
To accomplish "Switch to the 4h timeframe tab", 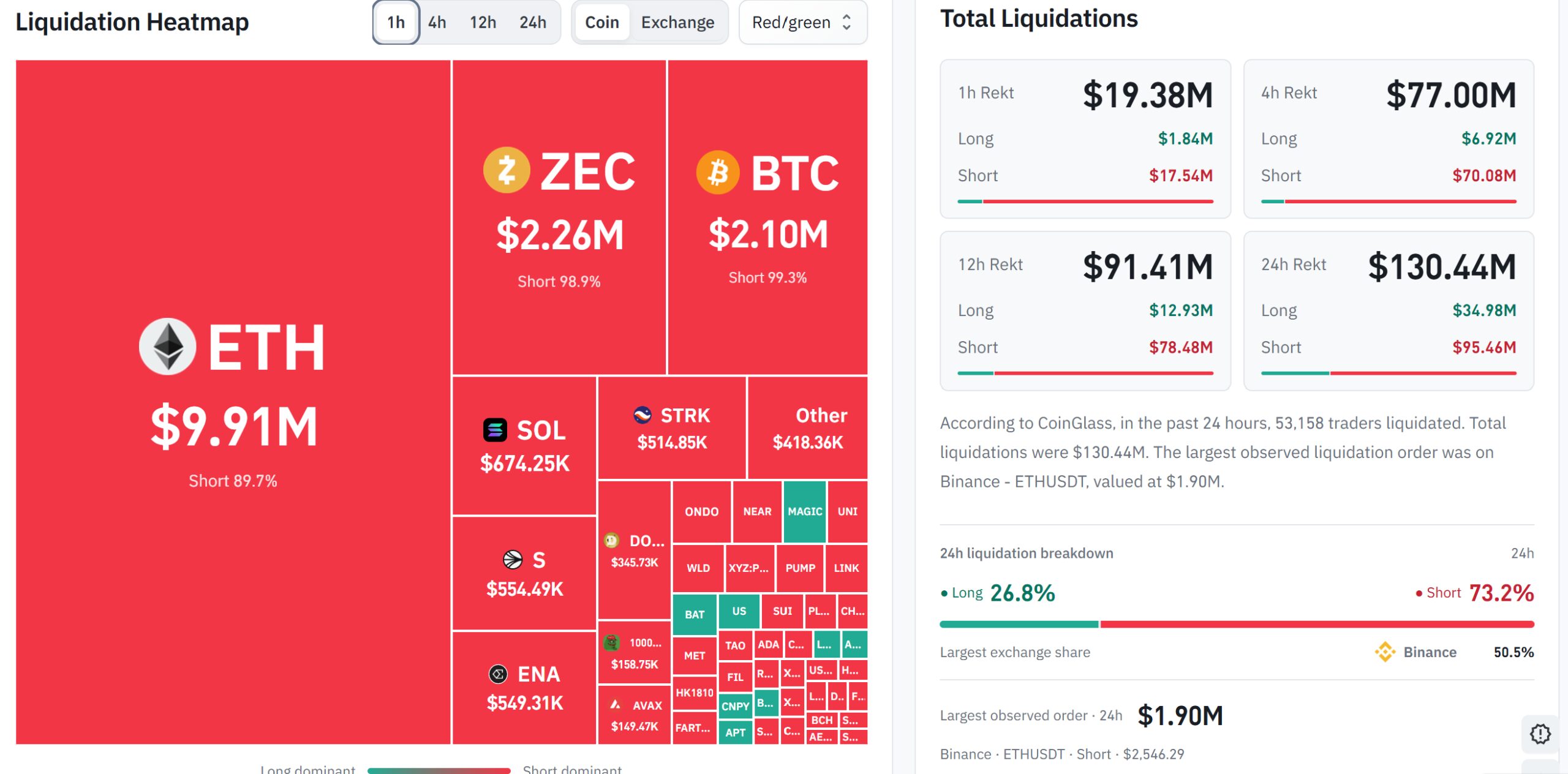I will (x=437, y=23).
